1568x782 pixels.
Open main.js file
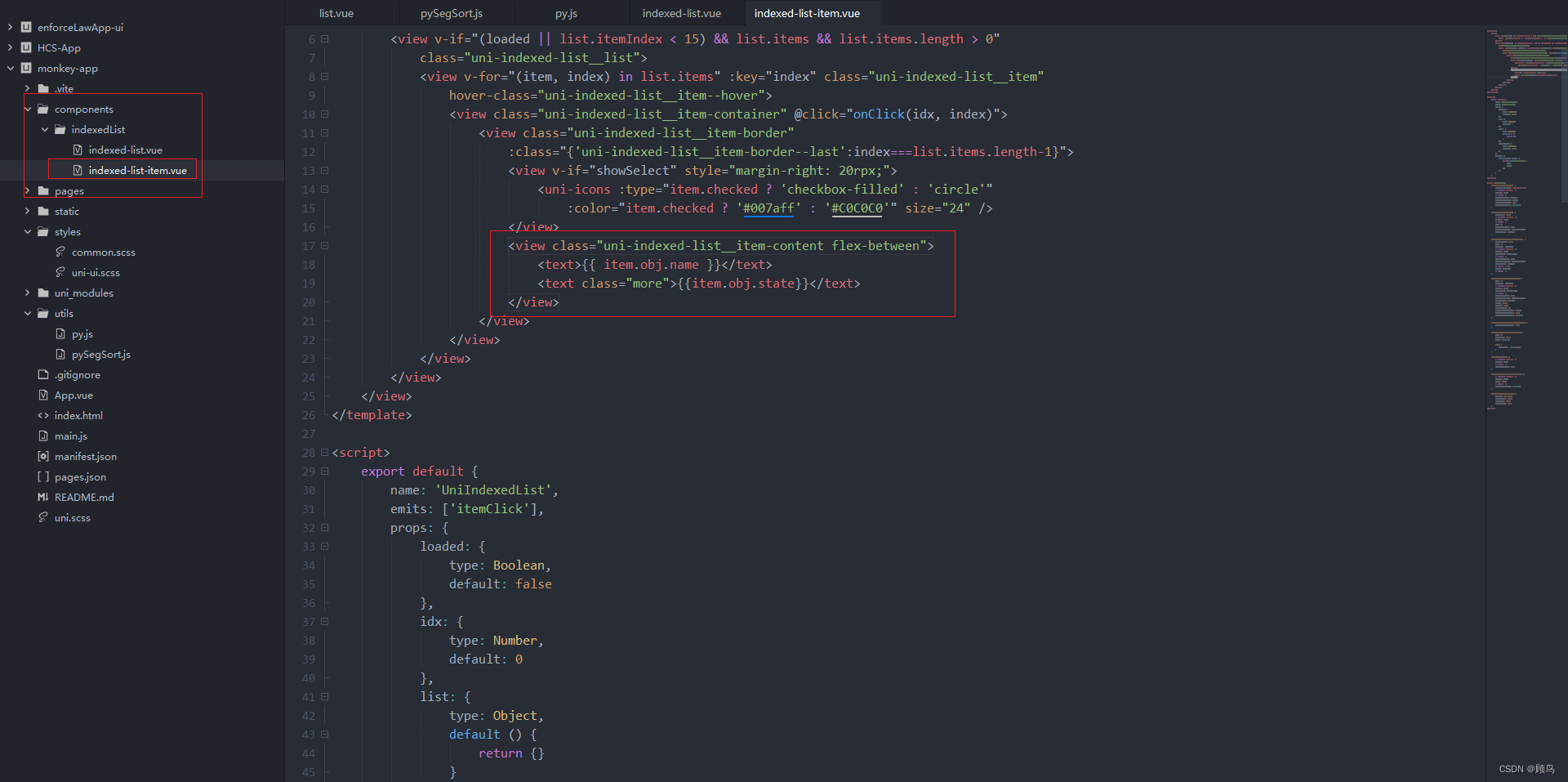click(x=70, y=436)
